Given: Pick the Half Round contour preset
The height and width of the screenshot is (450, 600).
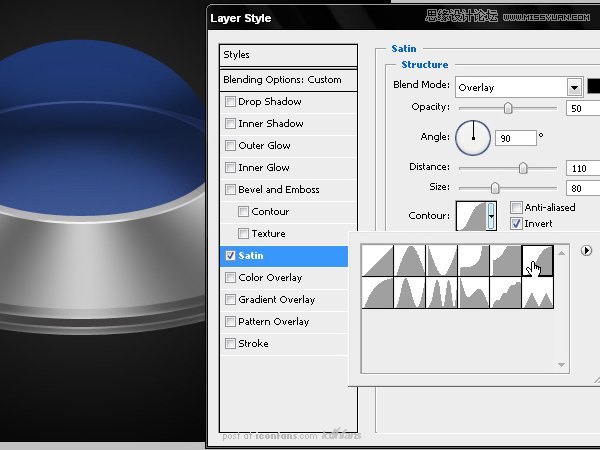Looking at the screenshot, I should (x=378, y=293).
